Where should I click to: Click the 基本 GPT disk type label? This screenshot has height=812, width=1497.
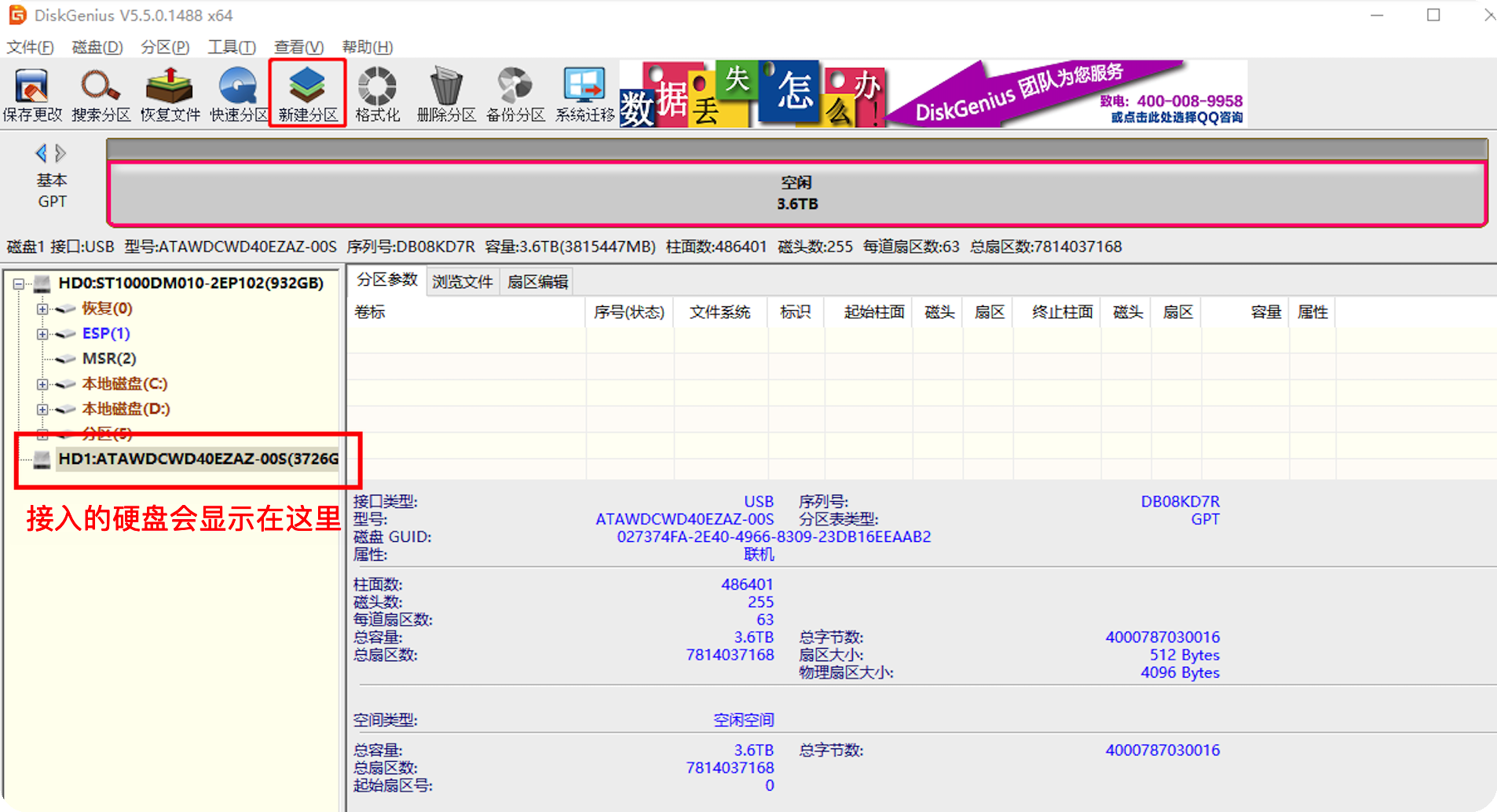[x=52, y=191]
